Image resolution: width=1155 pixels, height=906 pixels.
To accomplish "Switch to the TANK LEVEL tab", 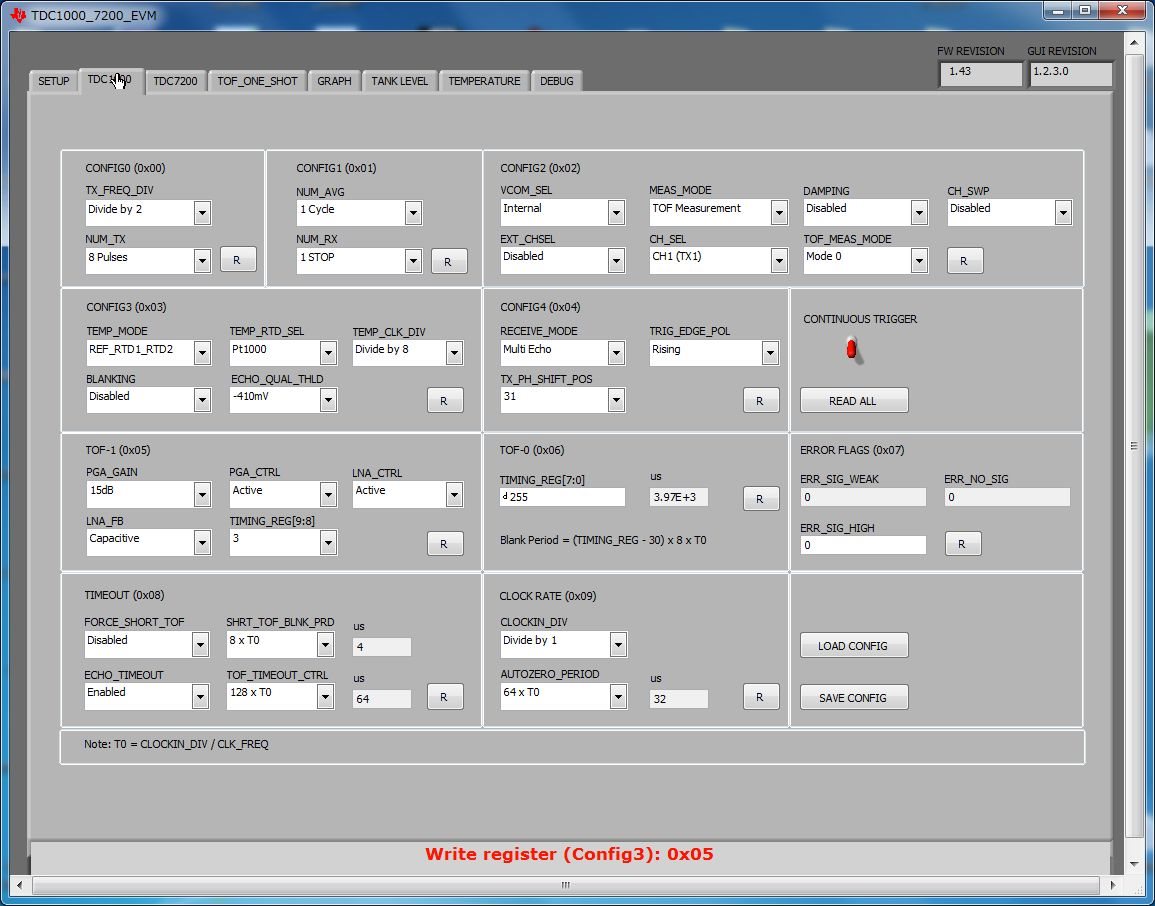I will tap(399, 81).
